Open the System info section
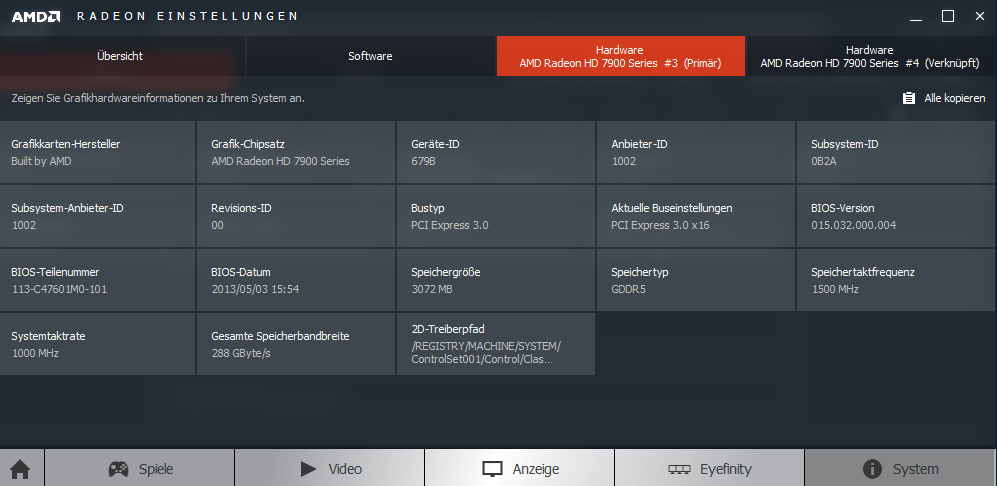 point(899,469)
